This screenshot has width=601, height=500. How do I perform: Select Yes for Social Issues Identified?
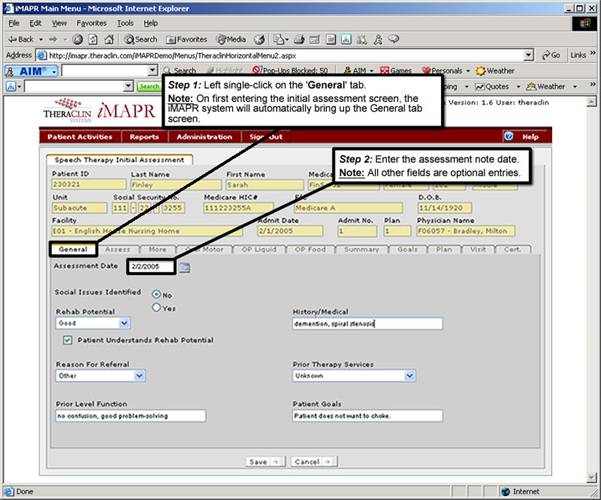tap(156, 308)
